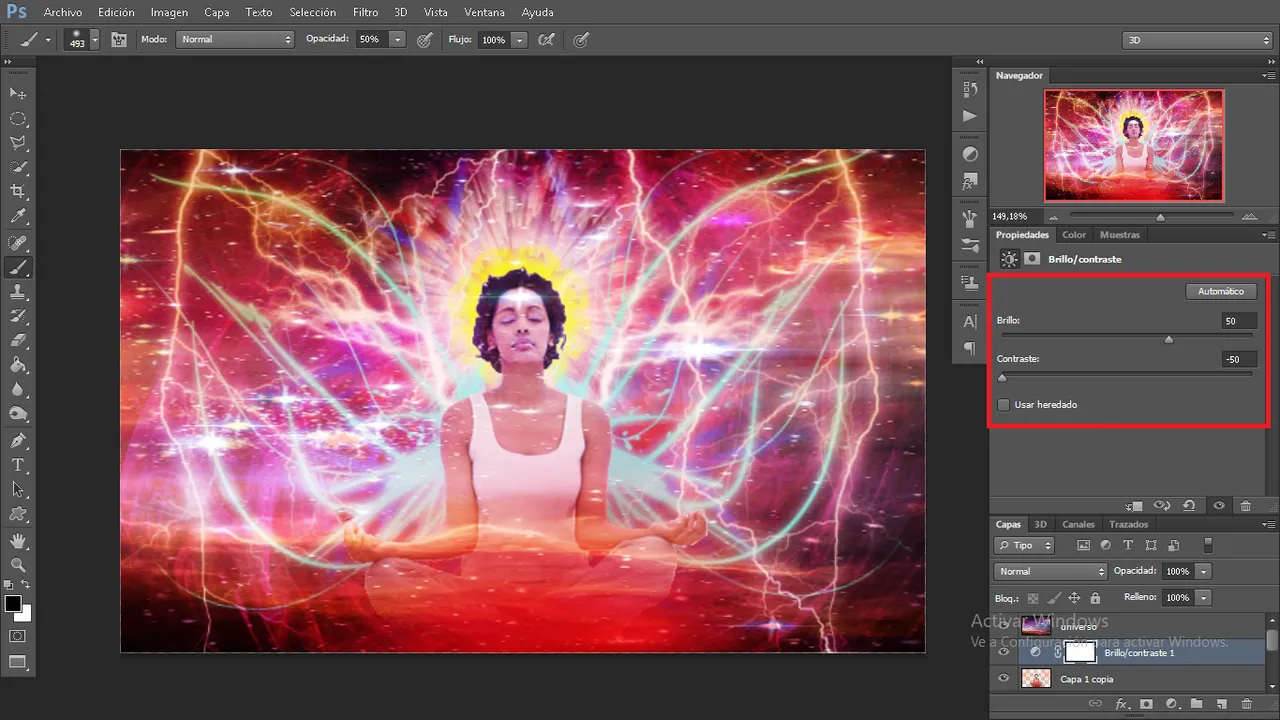
Task: Open the brush Opacidad dropdown arrow
Action: pos(397,40)
